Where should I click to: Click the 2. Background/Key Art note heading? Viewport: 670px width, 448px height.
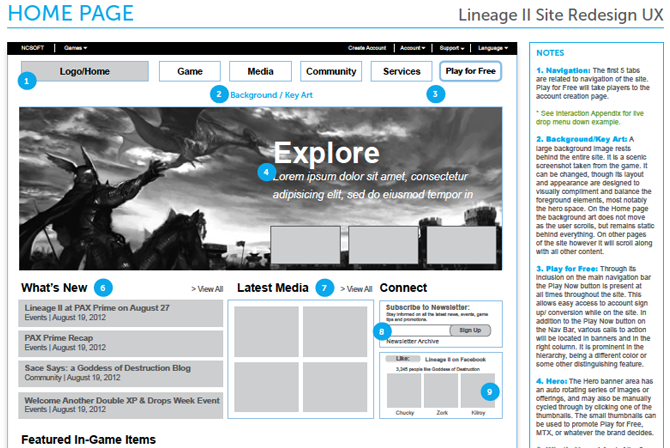pyautogui.click(x=582, y=139)
